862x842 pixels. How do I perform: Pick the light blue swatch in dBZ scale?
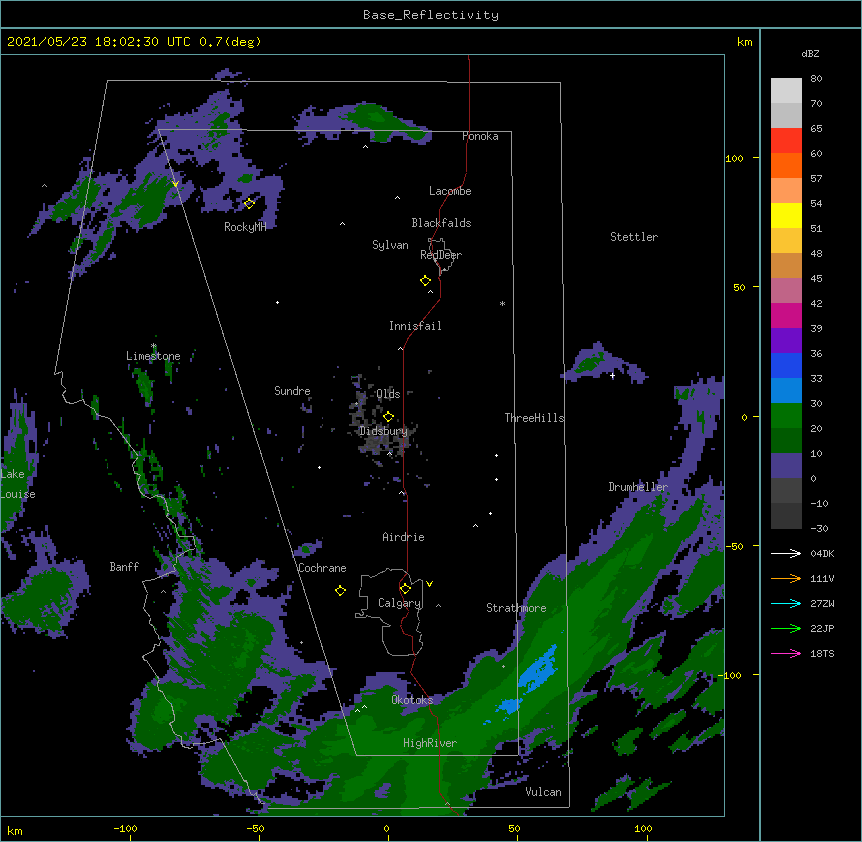pos(786,390)
